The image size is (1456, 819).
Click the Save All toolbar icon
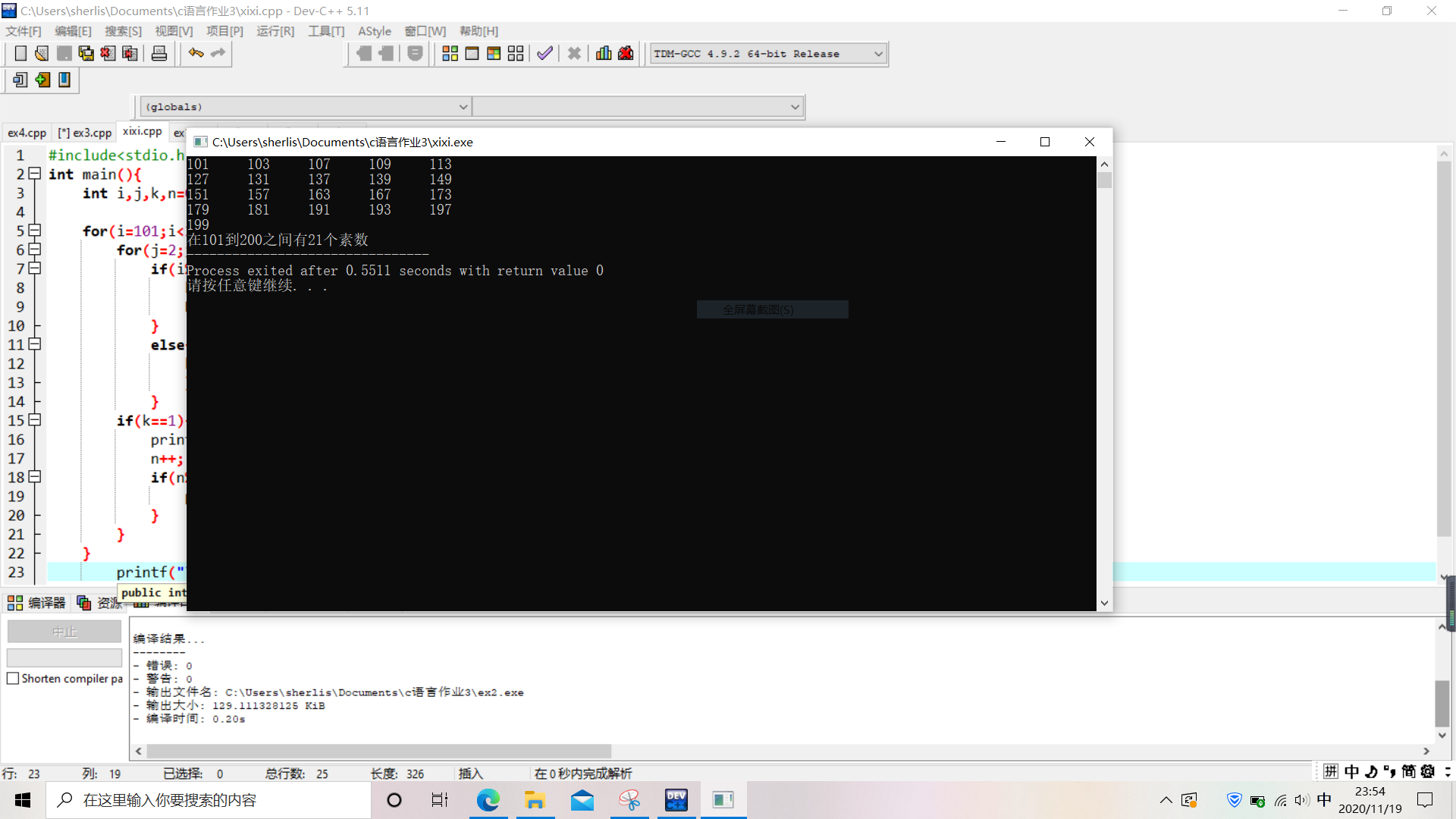pyautogui.click(x=86, y=54)
